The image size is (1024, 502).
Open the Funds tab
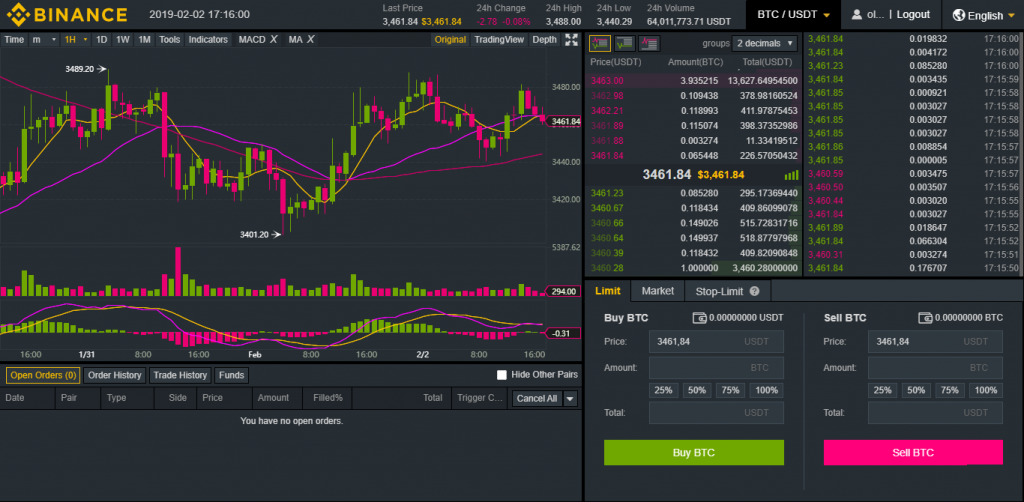pos(231,375)
